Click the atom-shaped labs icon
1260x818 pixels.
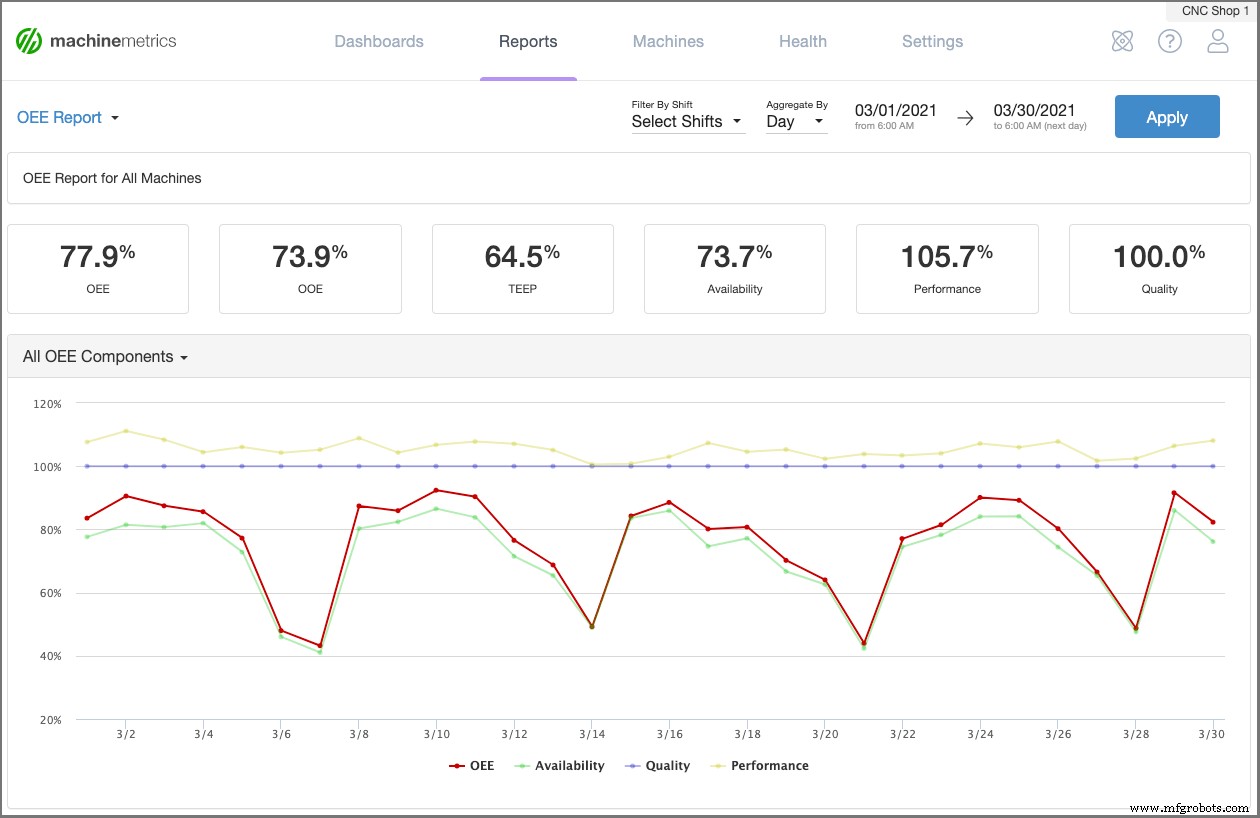click(1122, 41)
